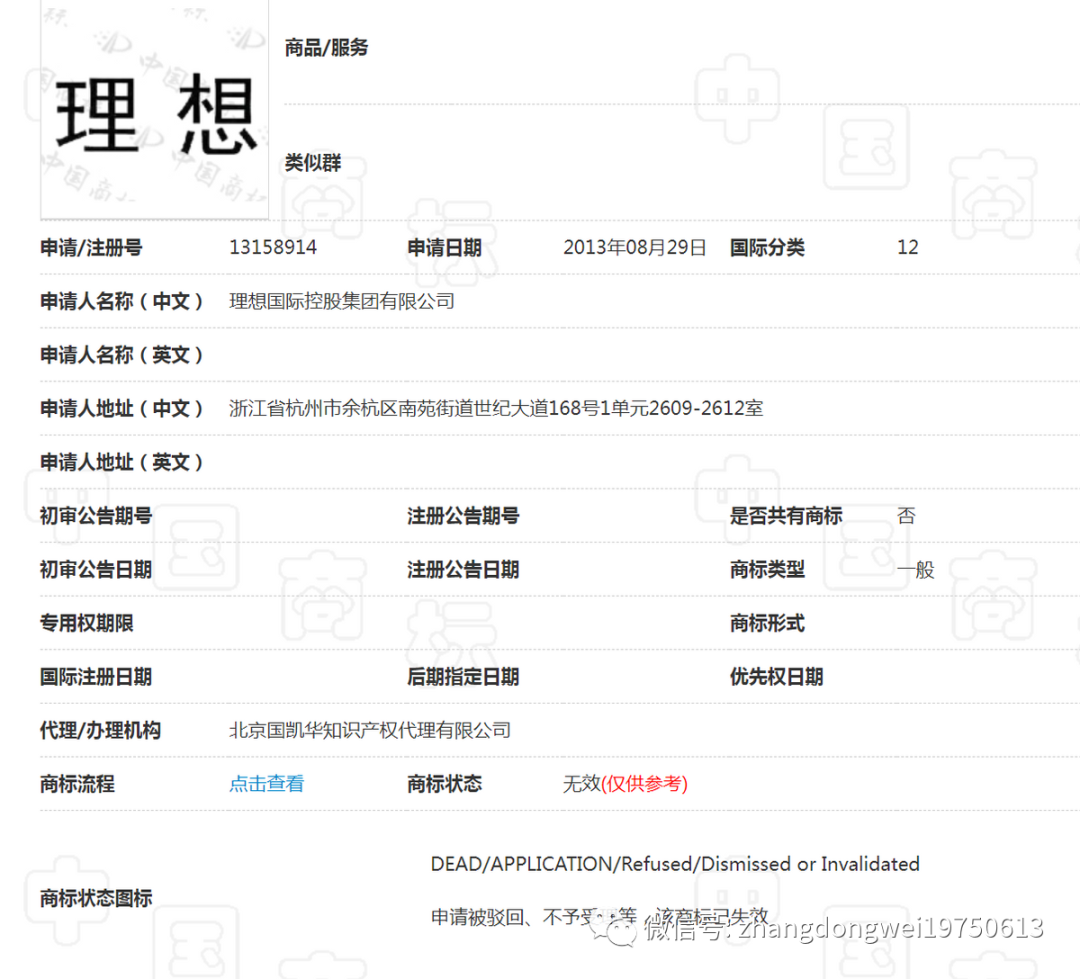1080x979 pixels.
Task: Click the 初审公告日期 label
Action: click(x=96, y=570)
